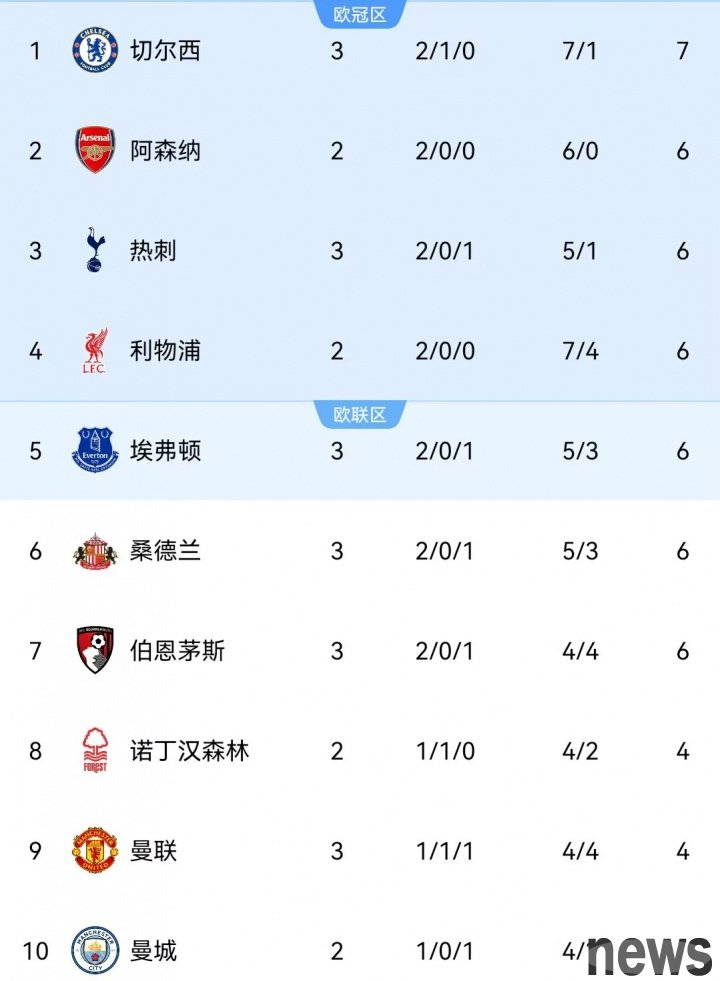Open team name 切尔西
This screenshot has height=981, width=720.
coord(165,51)
